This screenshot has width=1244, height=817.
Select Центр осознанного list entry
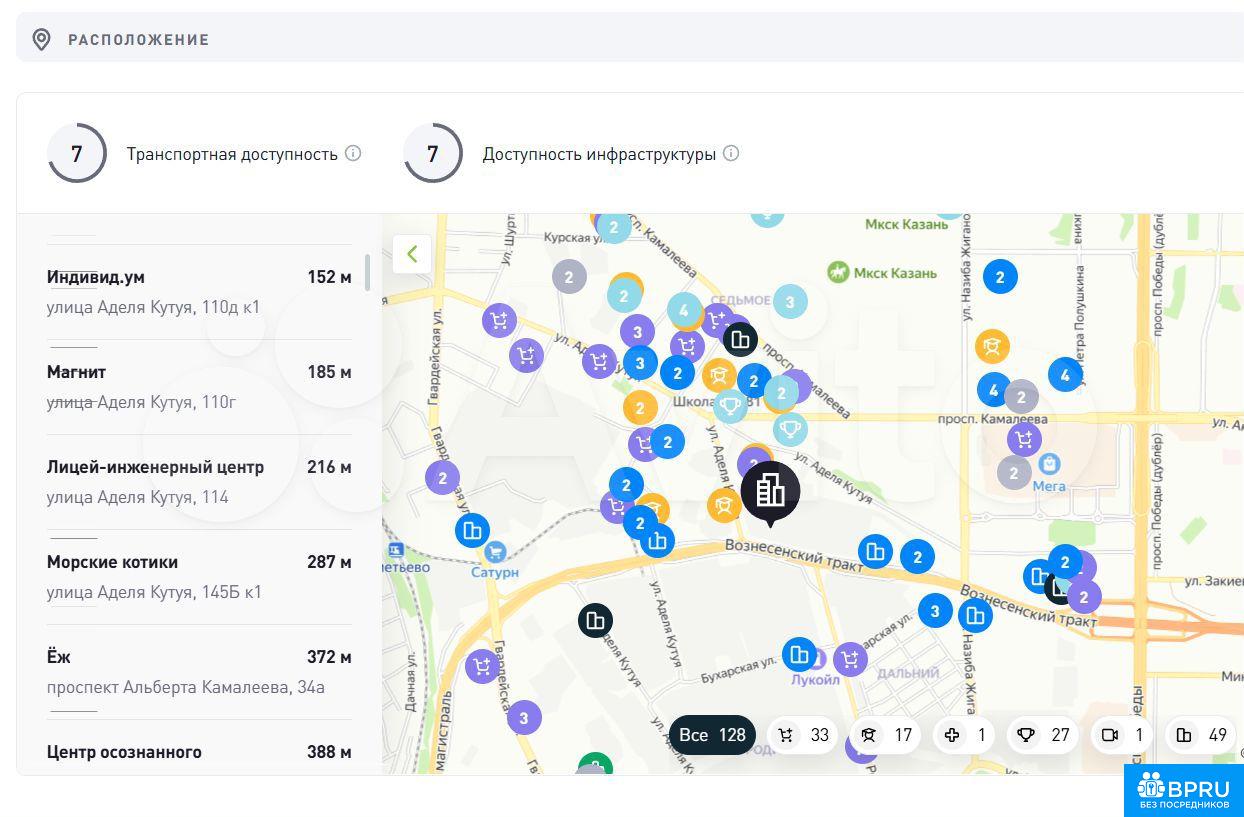point(199,751)
